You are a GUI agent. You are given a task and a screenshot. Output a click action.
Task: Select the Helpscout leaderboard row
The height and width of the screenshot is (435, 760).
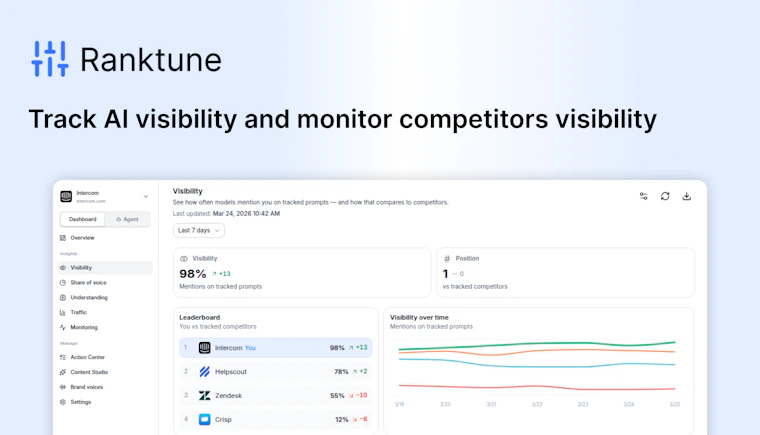tap(276, 371)
